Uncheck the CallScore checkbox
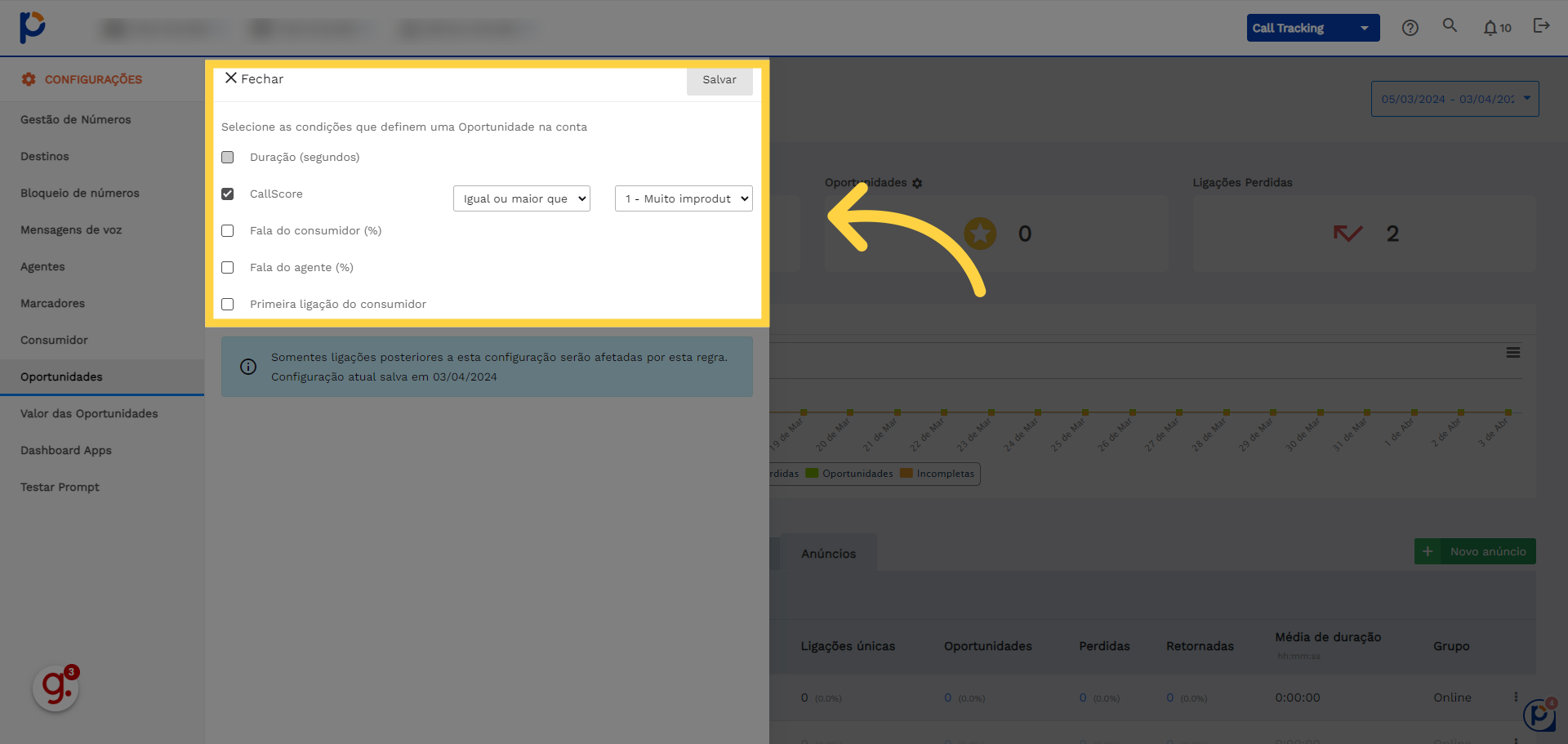This screenshot has height=744, width=1568. coord(228,194)
